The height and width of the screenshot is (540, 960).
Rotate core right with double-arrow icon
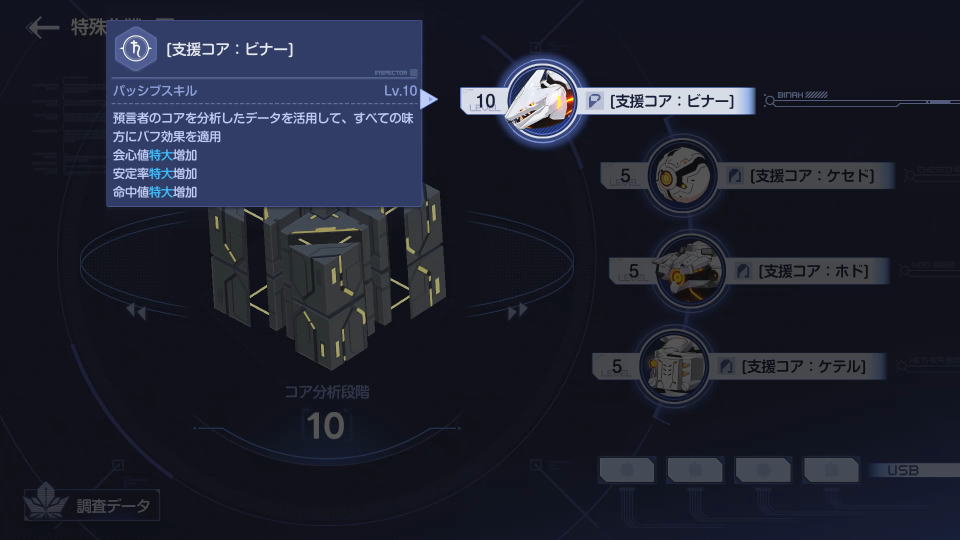[x=517, y=312]
